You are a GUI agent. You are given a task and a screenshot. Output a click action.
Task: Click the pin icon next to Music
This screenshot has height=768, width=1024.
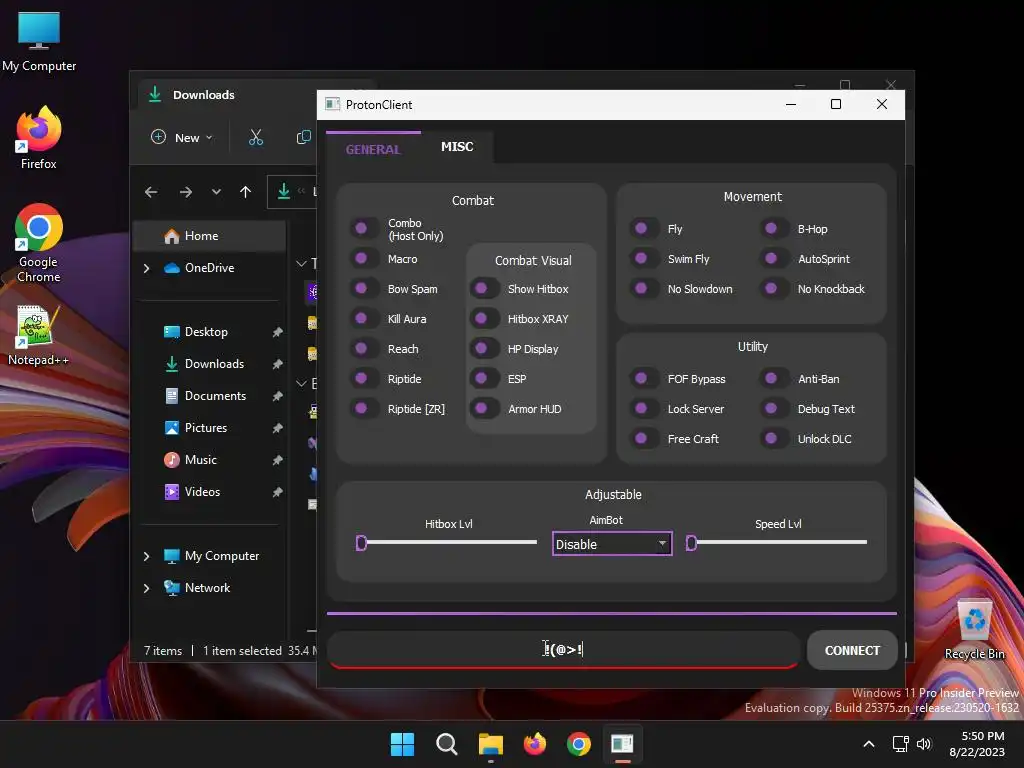click(278, 460)
